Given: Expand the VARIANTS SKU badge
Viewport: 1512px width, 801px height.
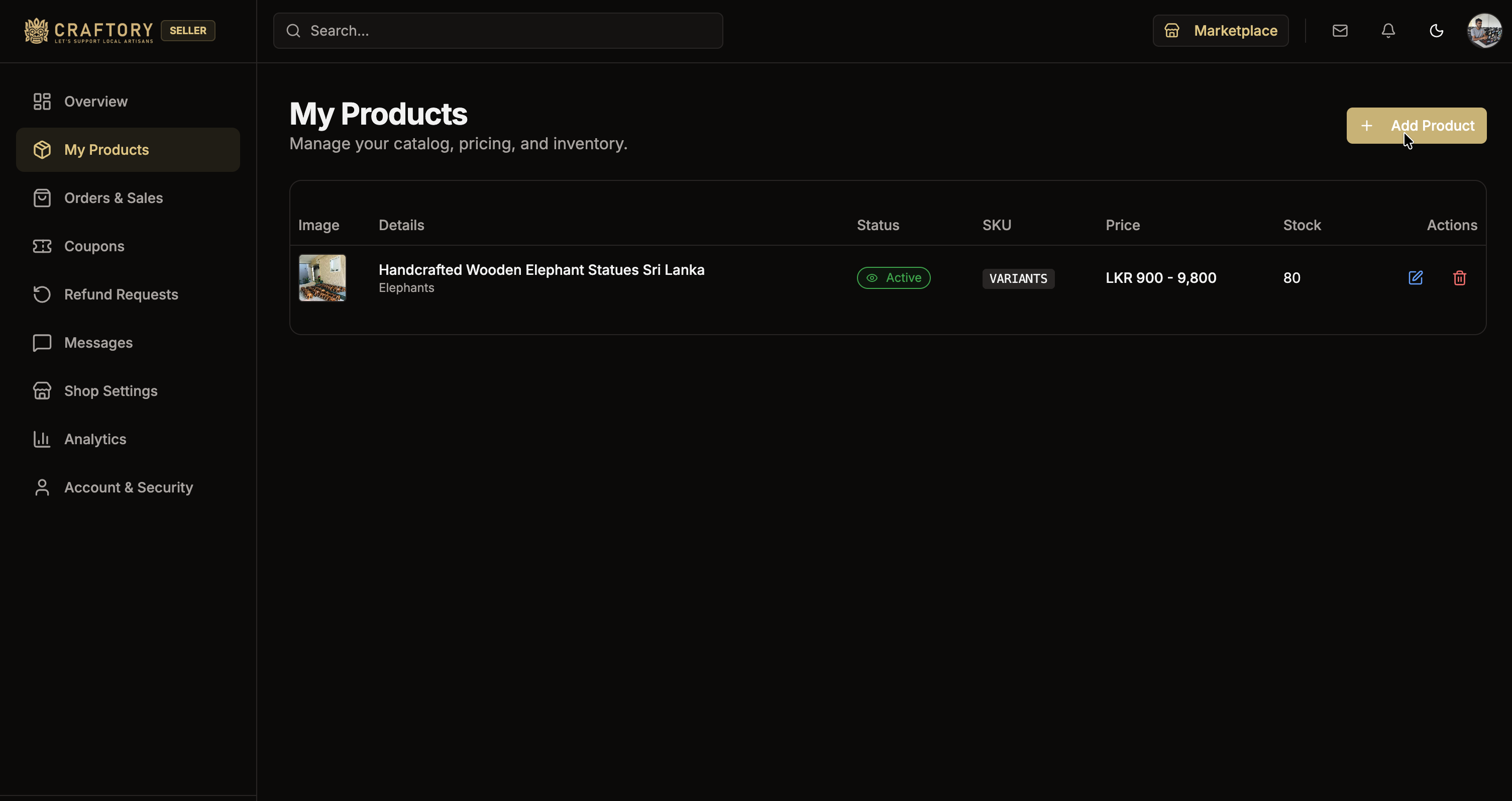Looking at the screenshot, I should click(1018, 278).
